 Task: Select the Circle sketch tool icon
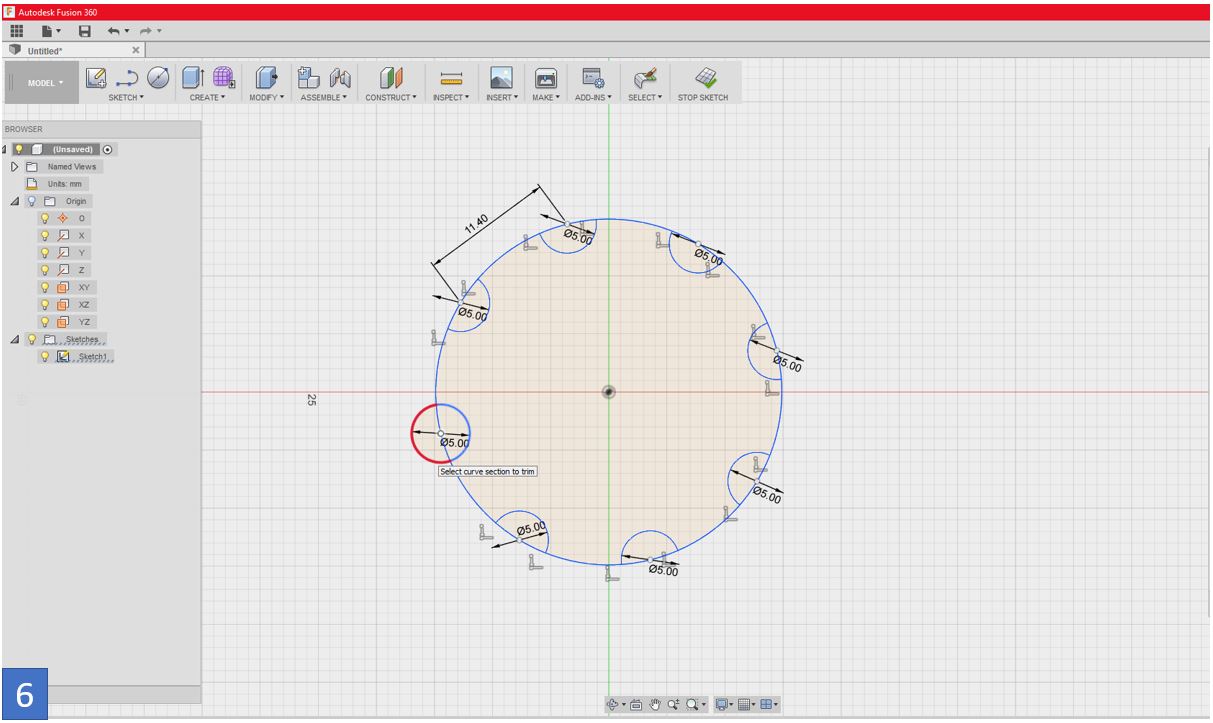(x=158, y=77)
